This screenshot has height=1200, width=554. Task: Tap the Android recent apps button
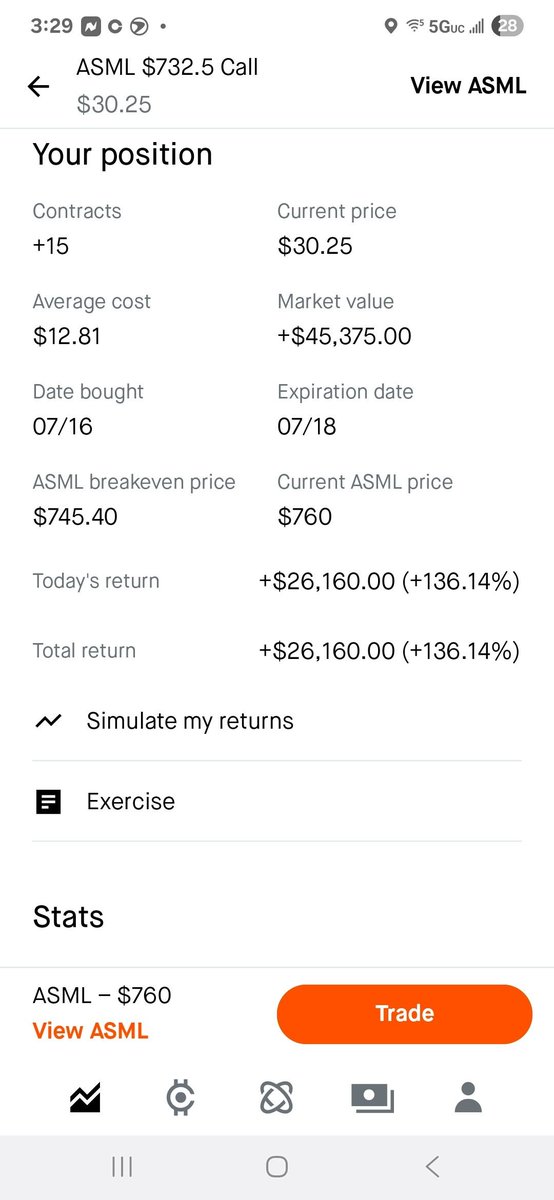[x=122, y=1166]
